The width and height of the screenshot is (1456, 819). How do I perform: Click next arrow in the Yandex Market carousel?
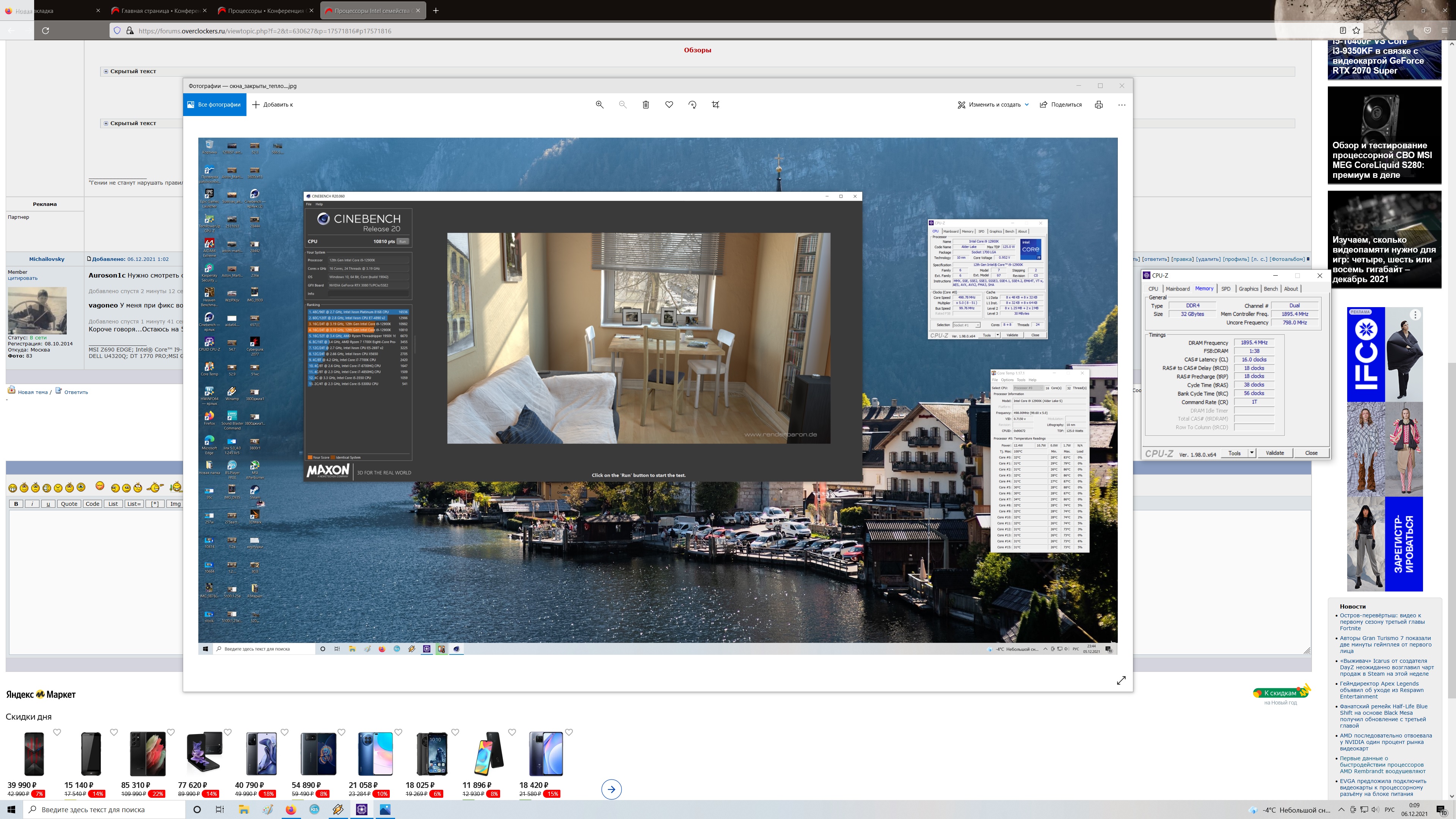pyautogui.click(x=611, y=789)
